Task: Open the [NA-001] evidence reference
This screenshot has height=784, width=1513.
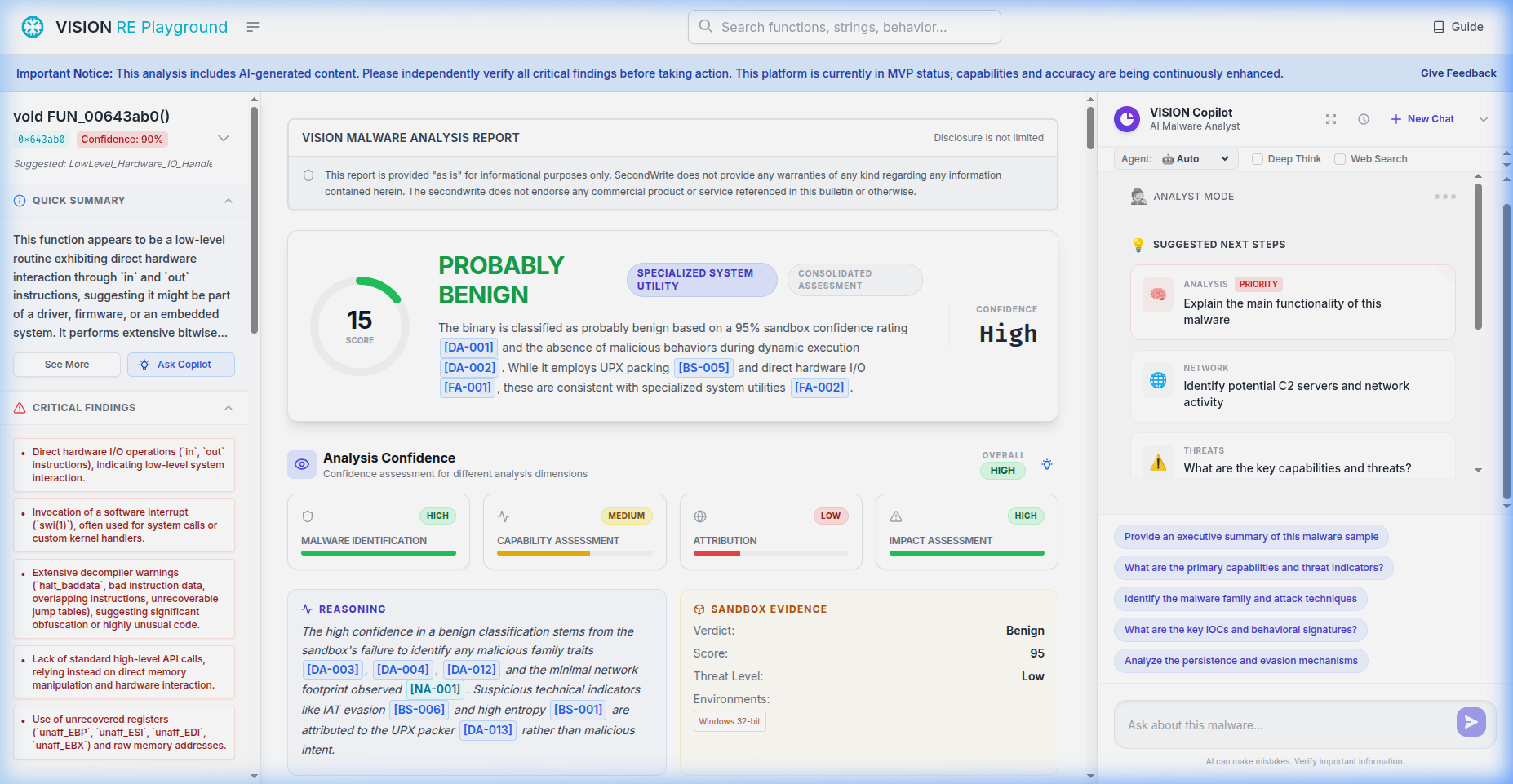Action: pyautogui.click(x=435, y=689)
